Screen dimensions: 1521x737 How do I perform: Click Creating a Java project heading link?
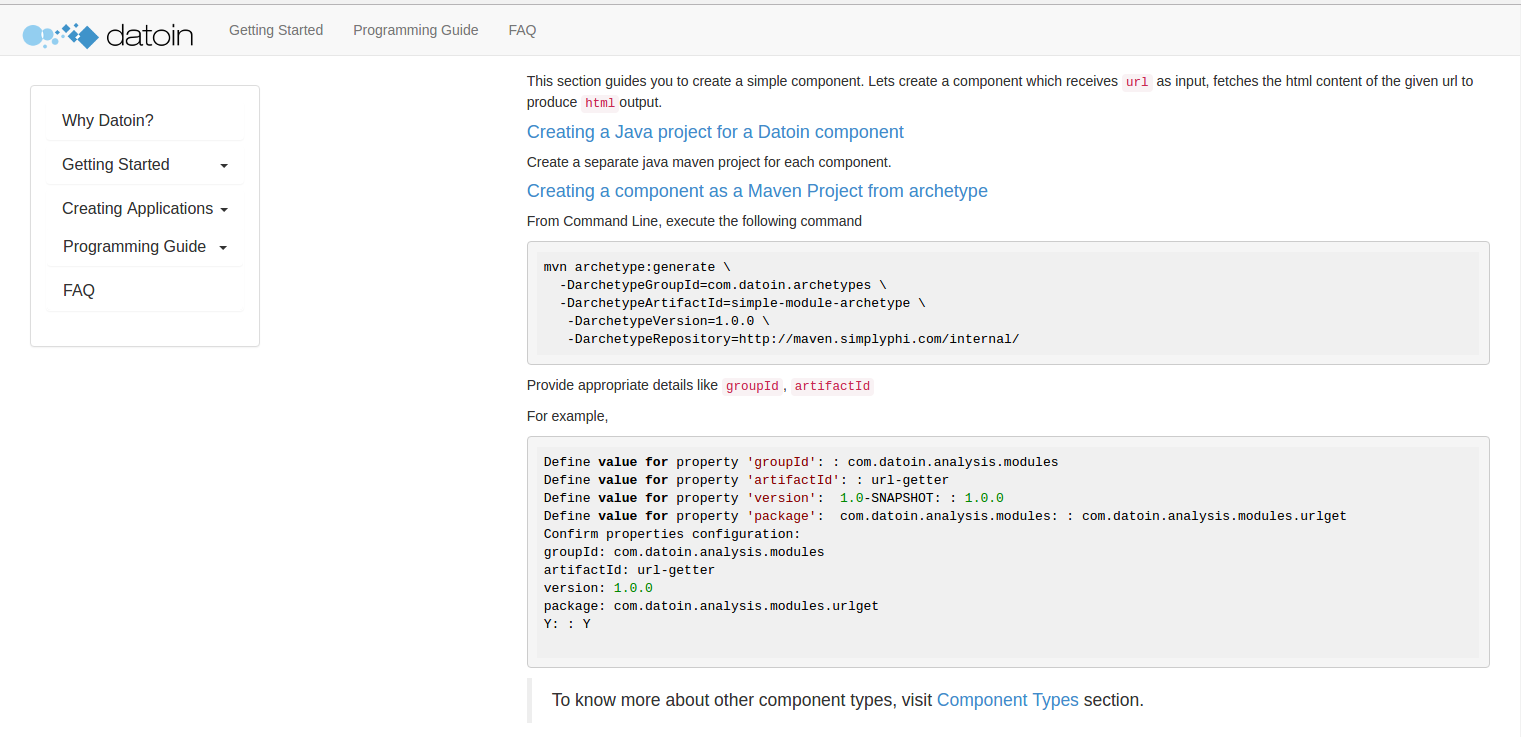(715, 132)
